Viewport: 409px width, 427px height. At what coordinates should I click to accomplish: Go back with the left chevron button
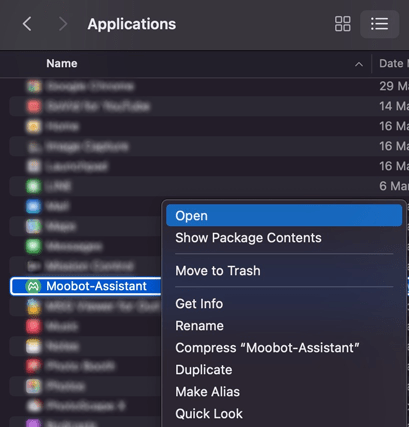click(x=27, y=24)
